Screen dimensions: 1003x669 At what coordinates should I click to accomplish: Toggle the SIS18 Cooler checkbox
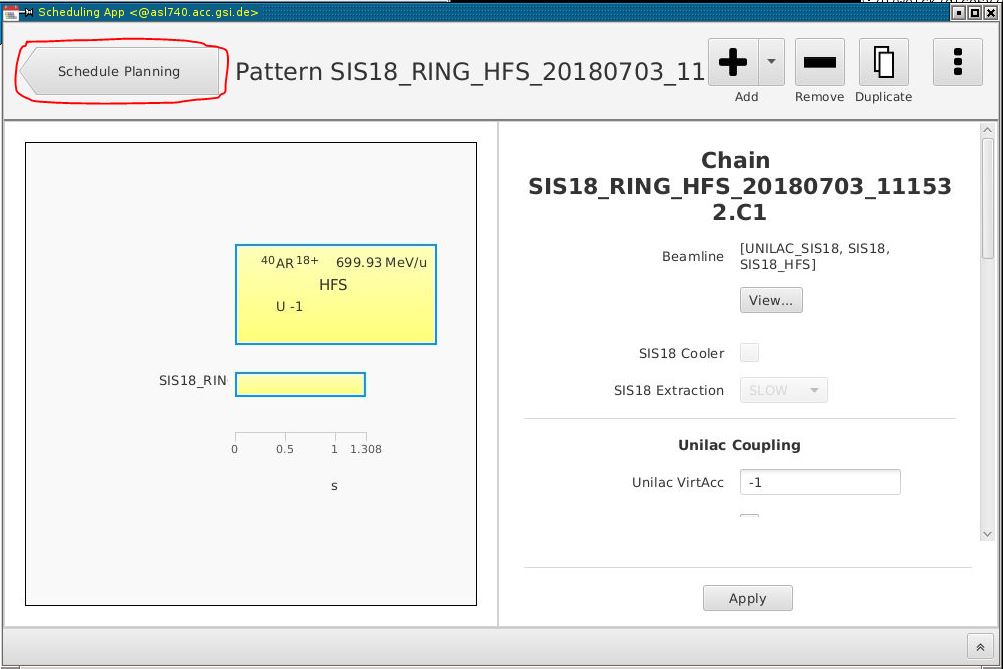[749, 352]
